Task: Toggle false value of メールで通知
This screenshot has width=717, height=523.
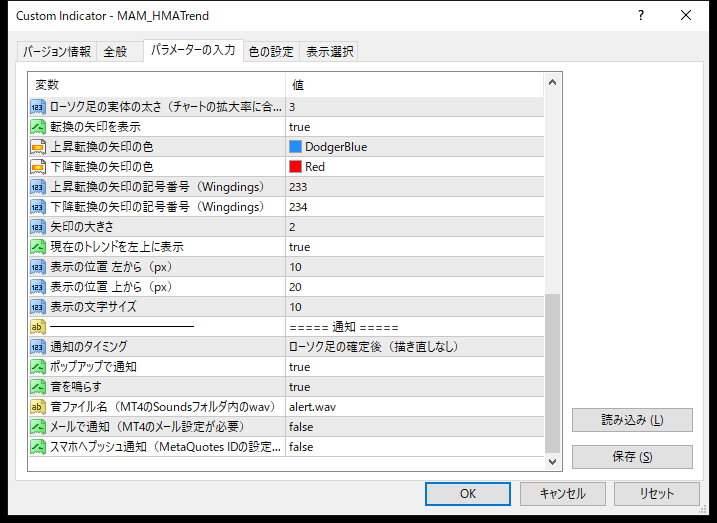Action: pyautogui.click(x=414, y=427)
